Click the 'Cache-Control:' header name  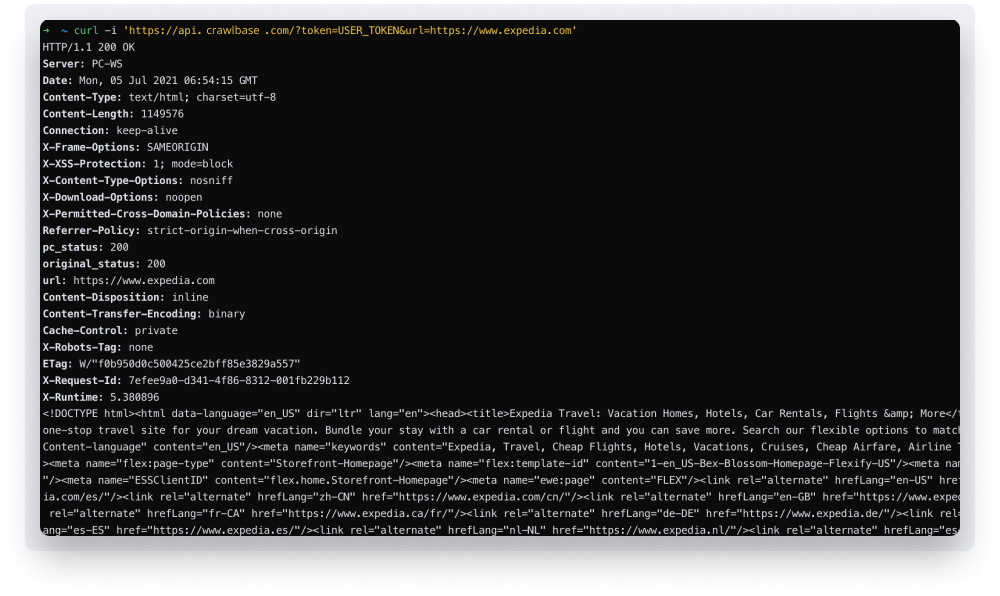pyautogui.click(x=85, y=330)
